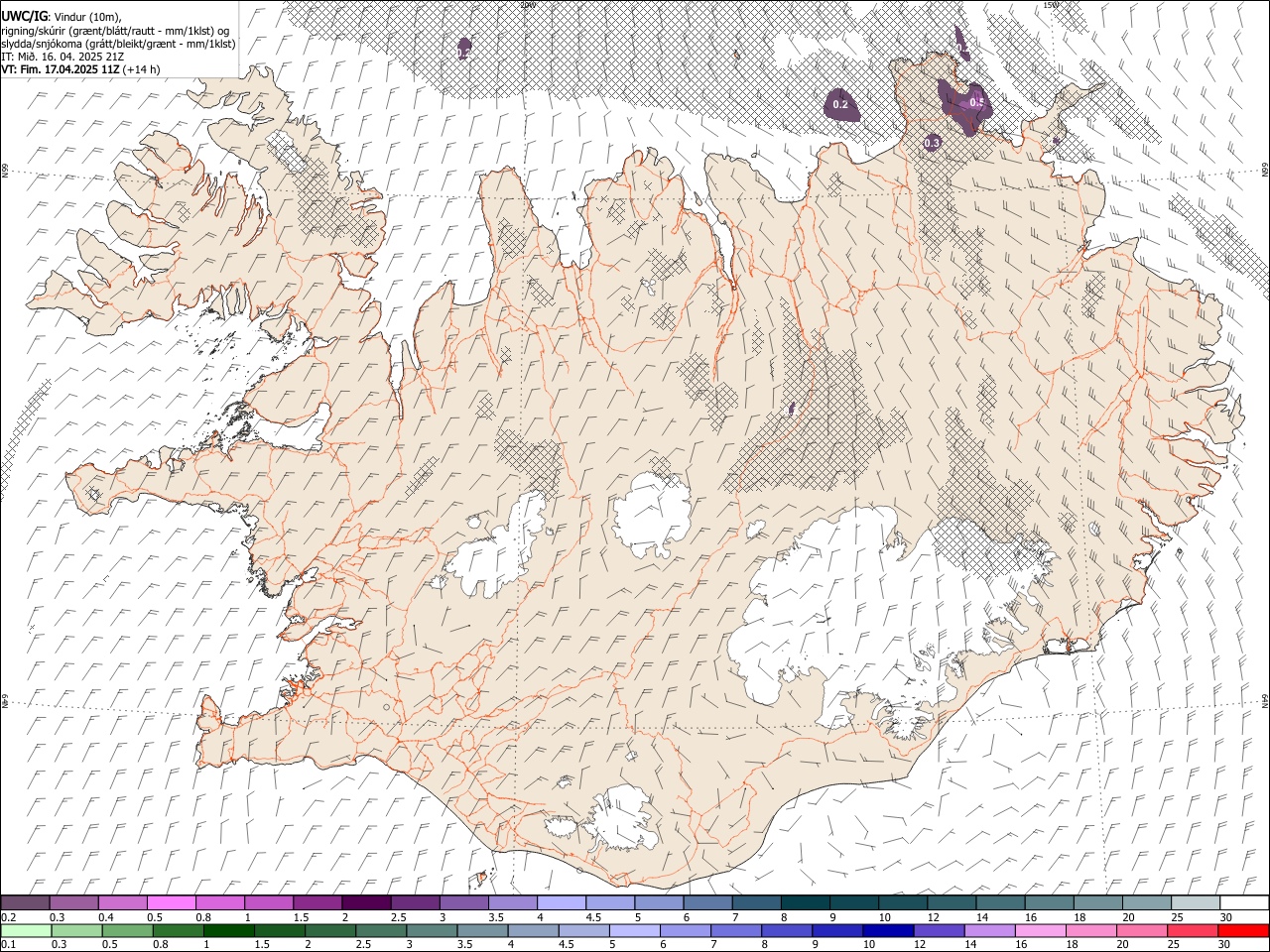This screenshot has width=1270, height=952.
Task: Click the 0.2 swatch in snow legend
Action: [25, 902]
